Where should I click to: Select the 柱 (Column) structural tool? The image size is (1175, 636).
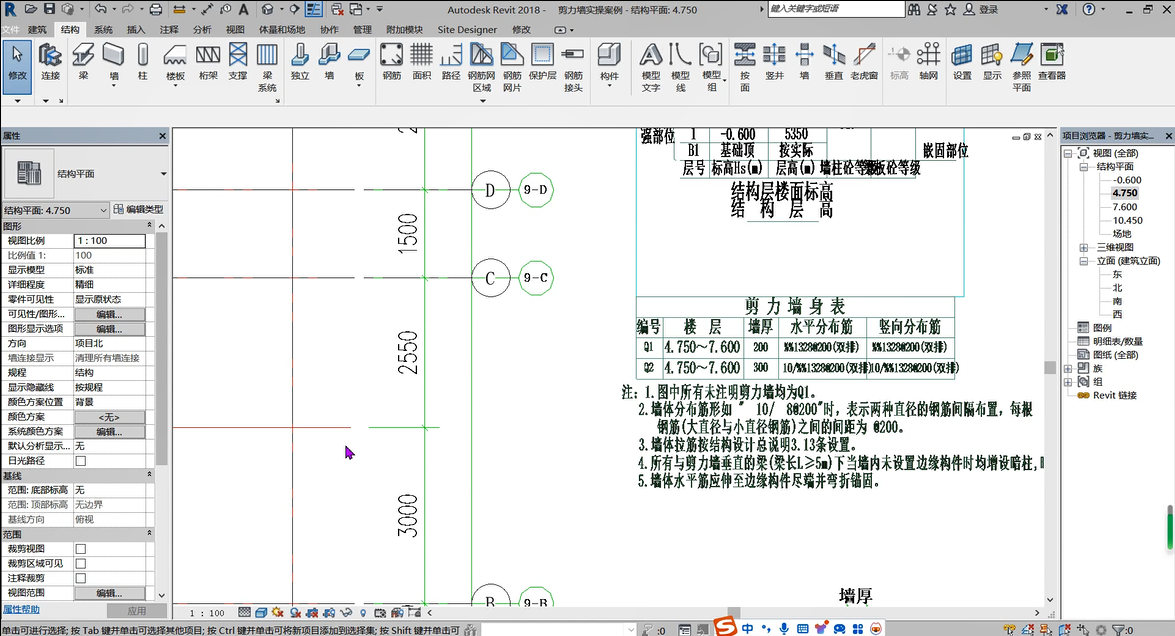click(142, 61)
